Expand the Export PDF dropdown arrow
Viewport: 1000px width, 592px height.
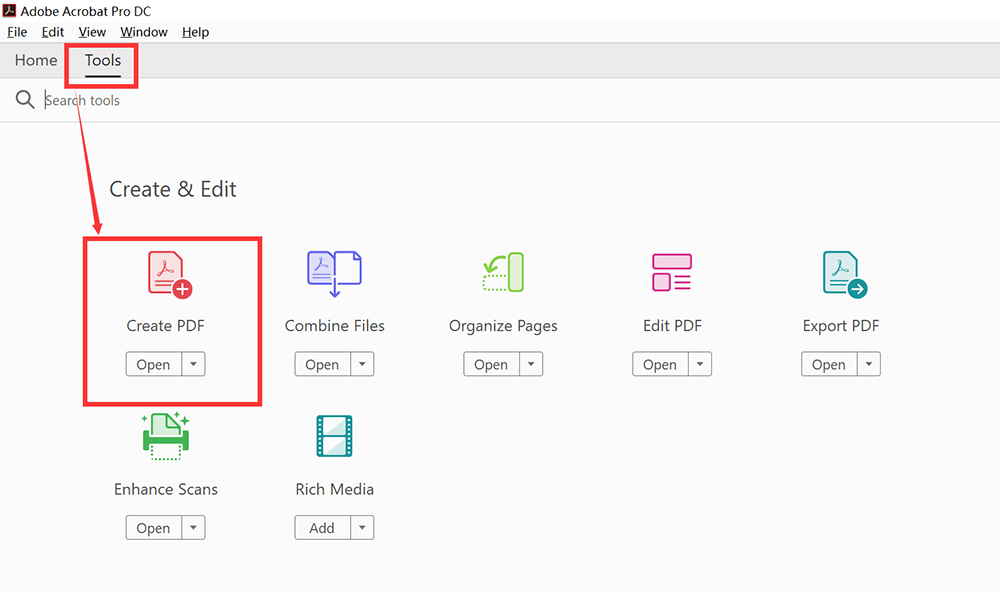coord(869,364)
